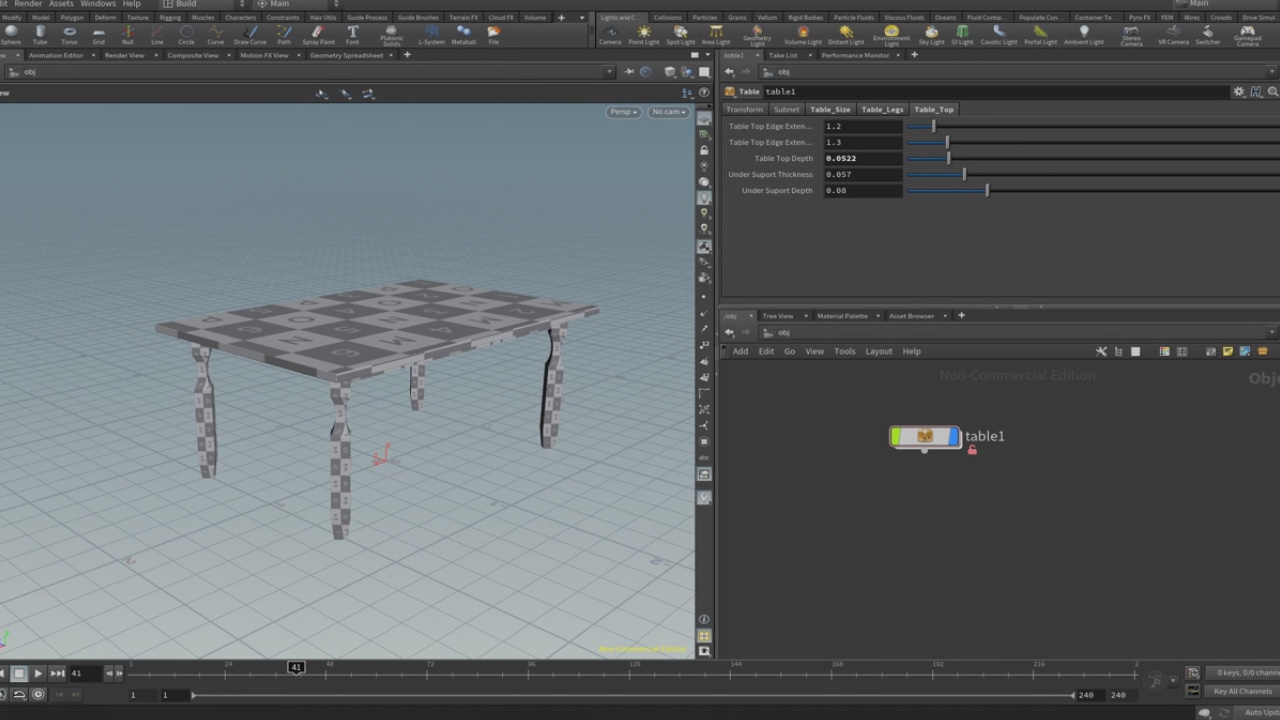
Task: Switch to the Table_Legs tab
Action: click(x=881, y=109)
